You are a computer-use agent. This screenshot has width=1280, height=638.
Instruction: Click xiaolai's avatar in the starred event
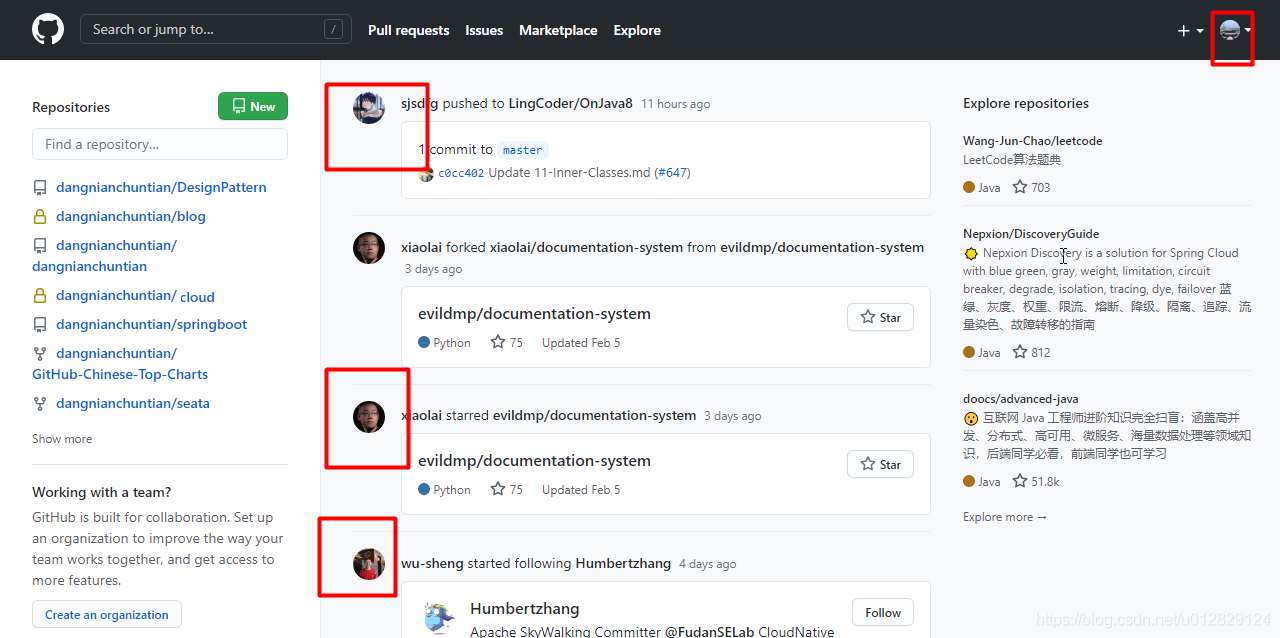click(369, 415)
